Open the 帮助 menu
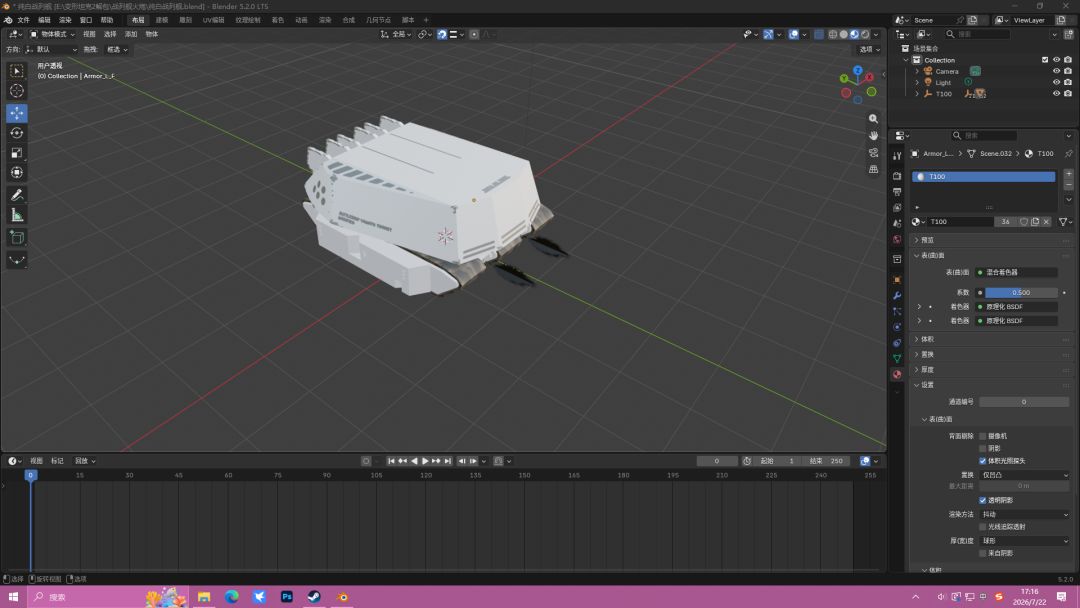The image size is (1080, 608). (107, 20)
